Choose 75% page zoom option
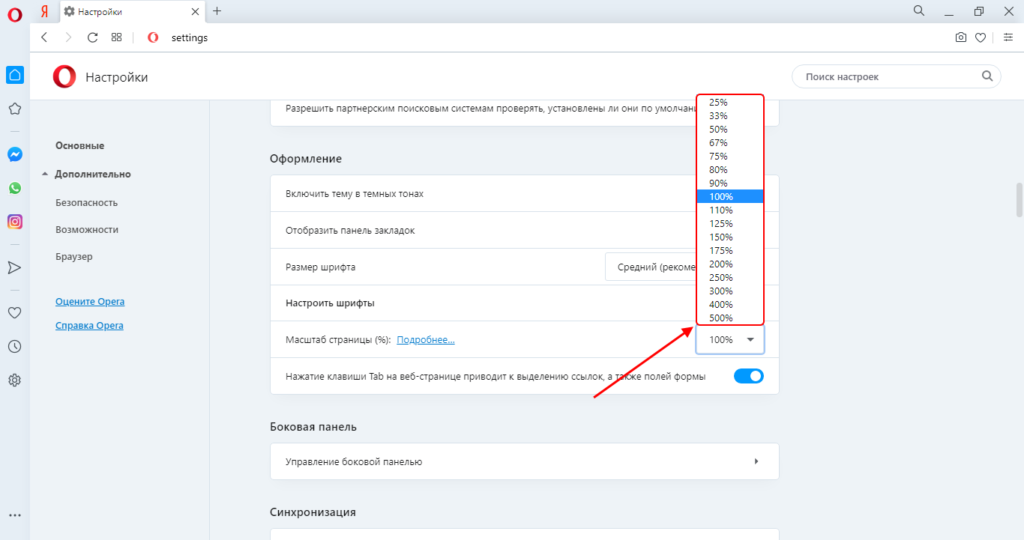1024x540 pixels. point(718,156)
